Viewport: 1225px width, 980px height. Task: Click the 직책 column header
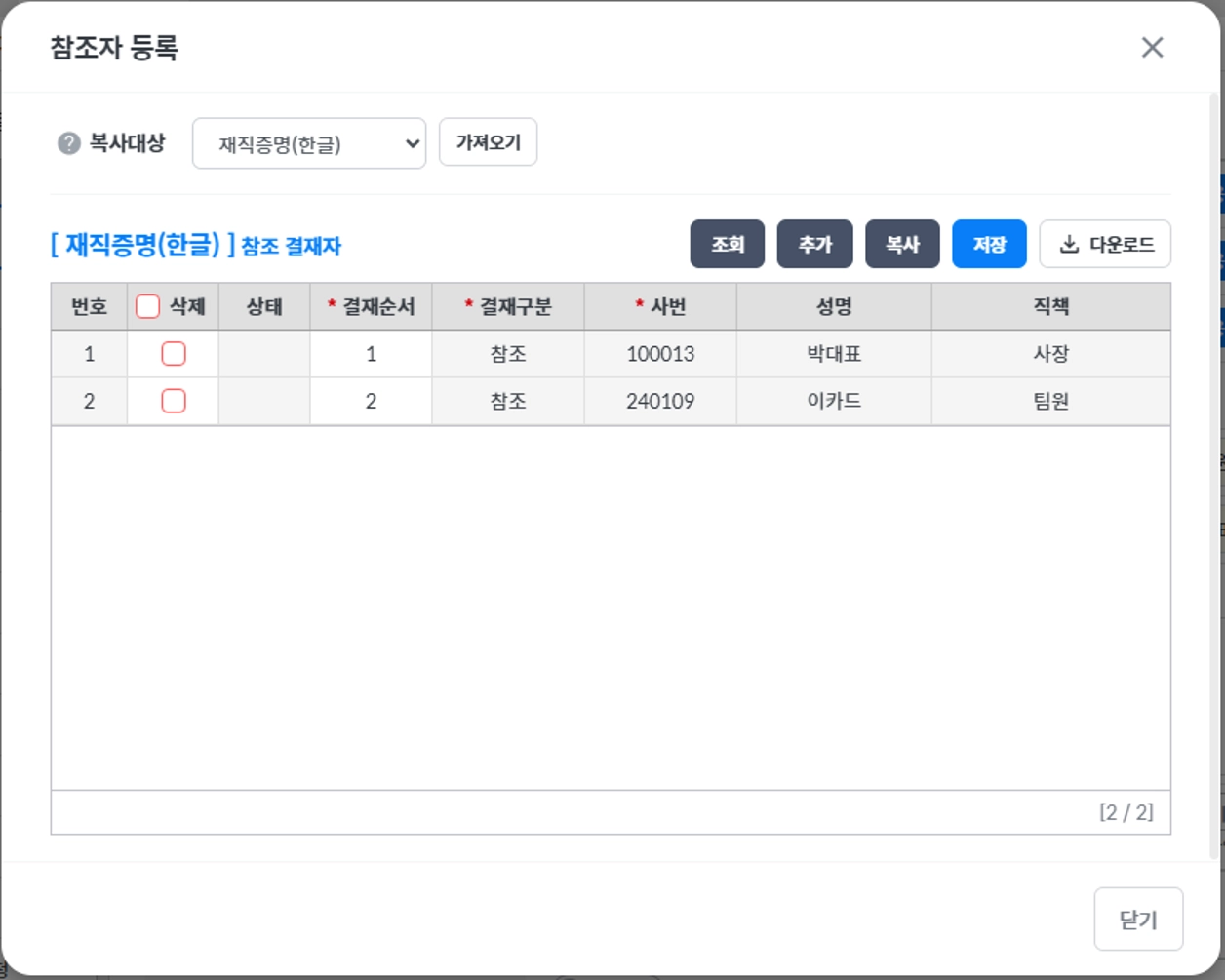click(1051, 306)
